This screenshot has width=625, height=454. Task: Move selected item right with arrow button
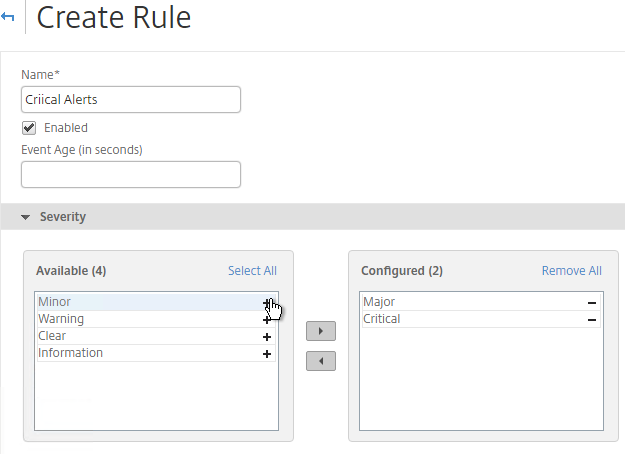[321, 331]
